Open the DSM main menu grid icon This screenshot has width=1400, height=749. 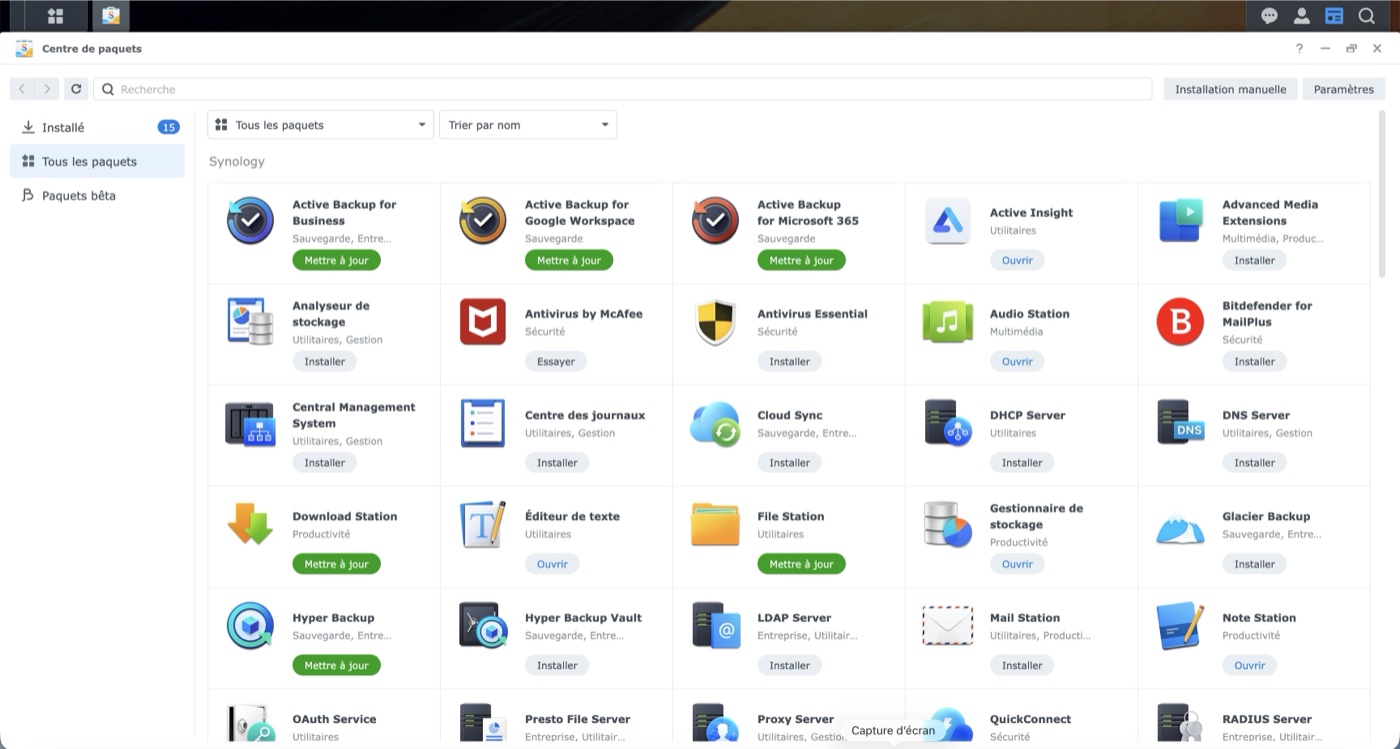coord(55,16)
